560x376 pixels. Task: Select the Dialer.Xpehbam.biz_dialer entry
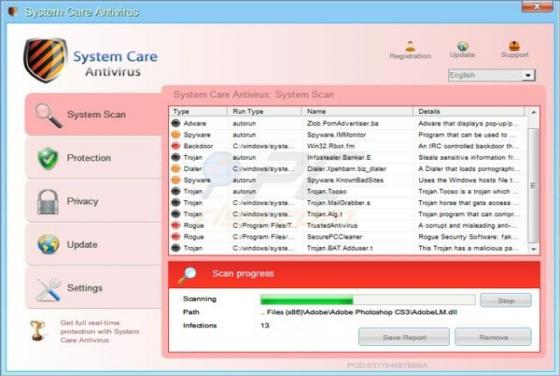346,169
